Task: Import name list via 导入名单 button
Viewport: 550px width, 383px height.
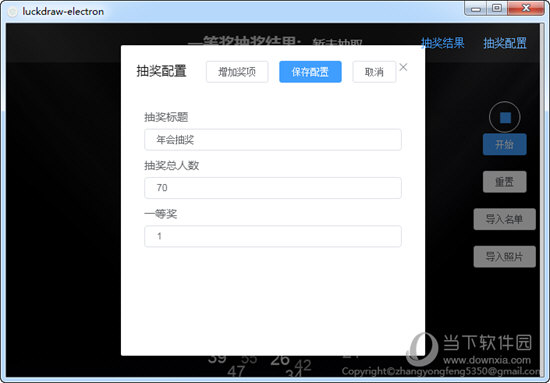Action: (x=504, y=219)
